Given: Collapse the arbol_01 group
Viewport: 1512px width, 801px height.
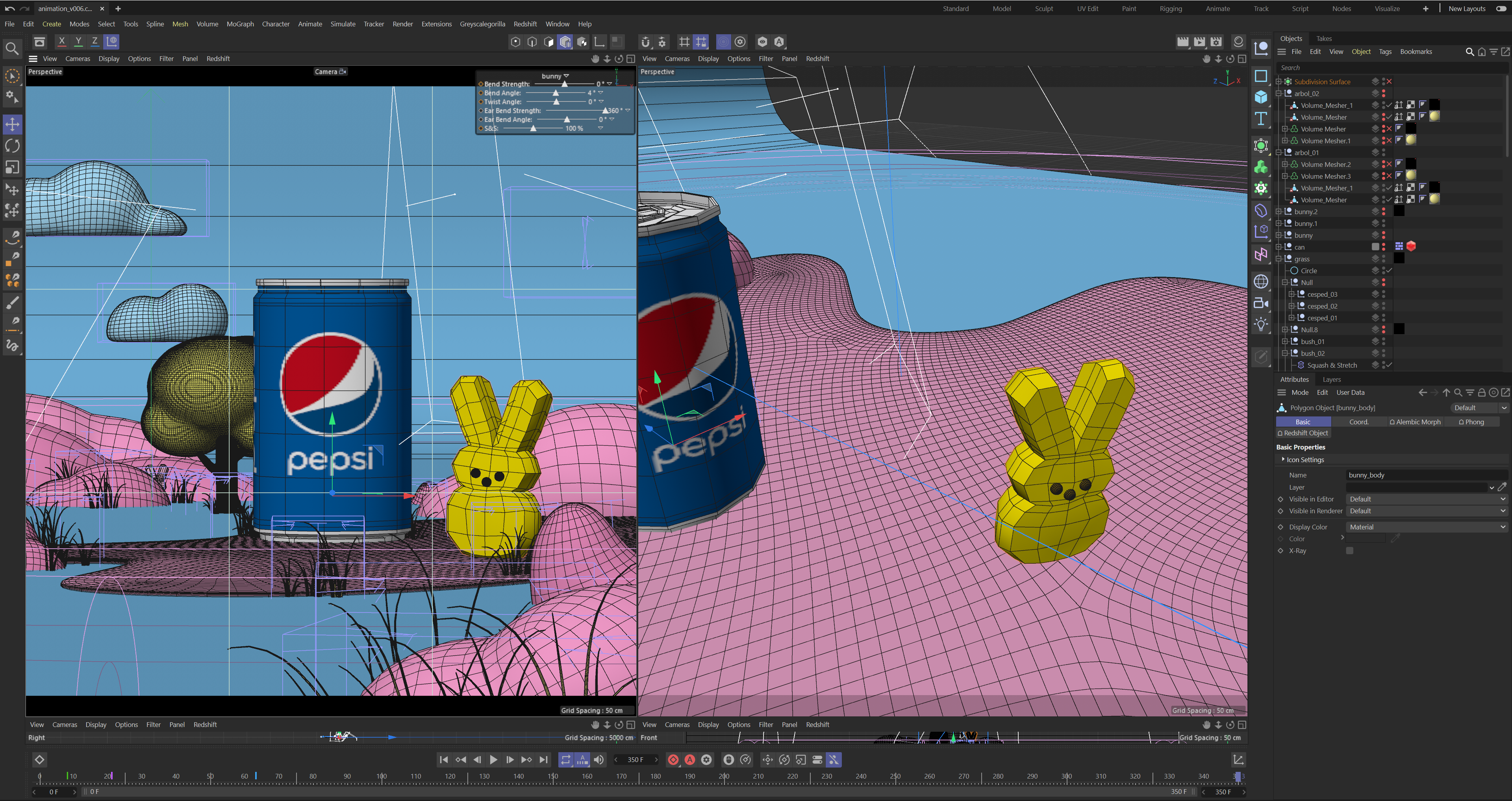Looking at the screenshot, I should [x=1279, y=153].
